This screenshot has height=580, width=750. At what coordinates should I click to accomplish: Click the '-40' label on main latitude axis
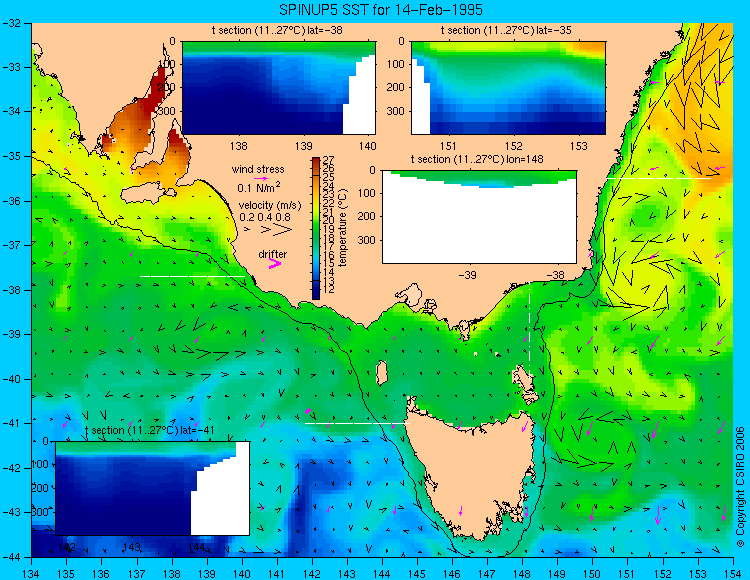[x=11, y=379]
